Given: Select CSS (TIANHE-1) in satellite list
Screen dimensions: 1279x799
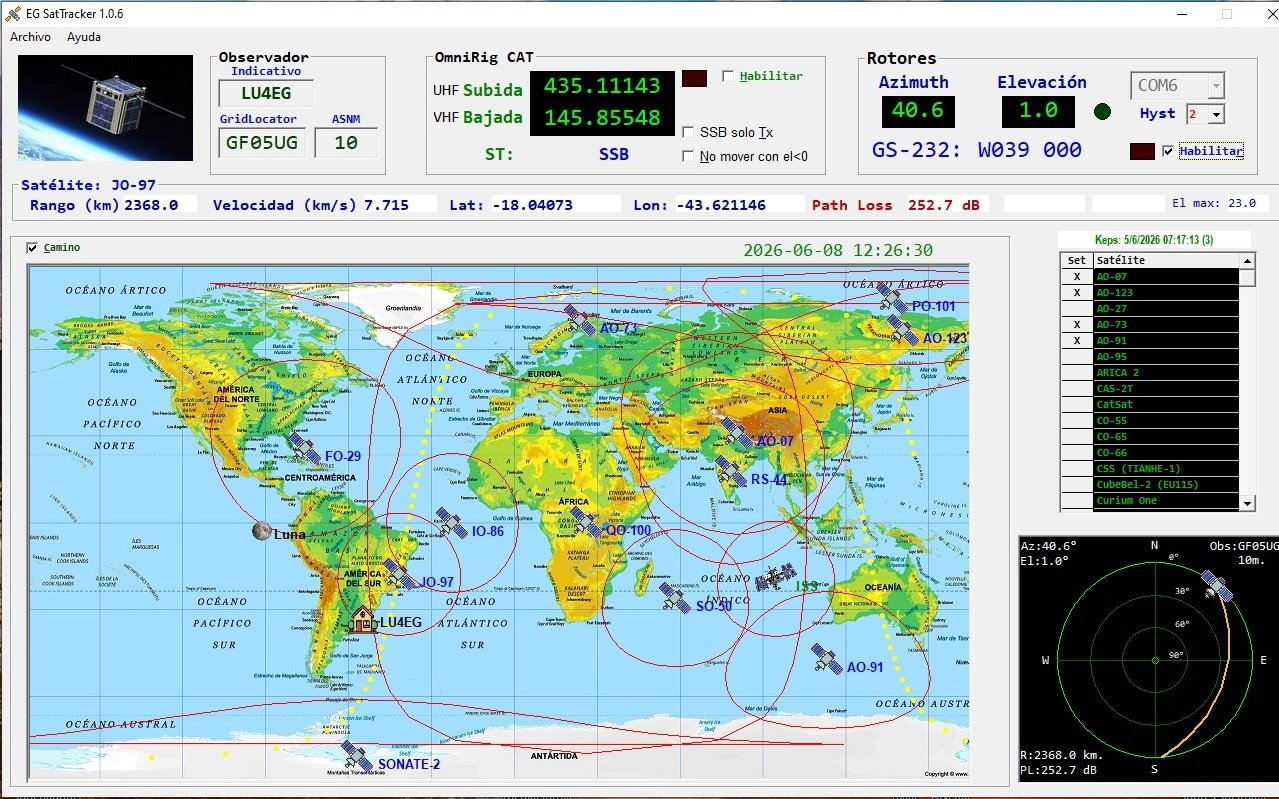Looking at the screenshot, I should pyautogui.click(x=1166, y=469).
